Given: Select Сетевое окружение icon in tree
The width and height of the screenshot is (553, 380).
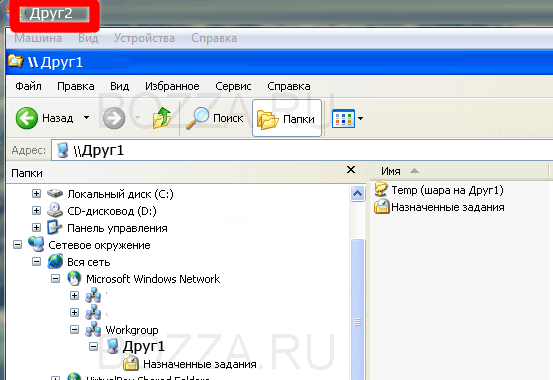Looking at the screenshot, I should [x=36, y=244].
